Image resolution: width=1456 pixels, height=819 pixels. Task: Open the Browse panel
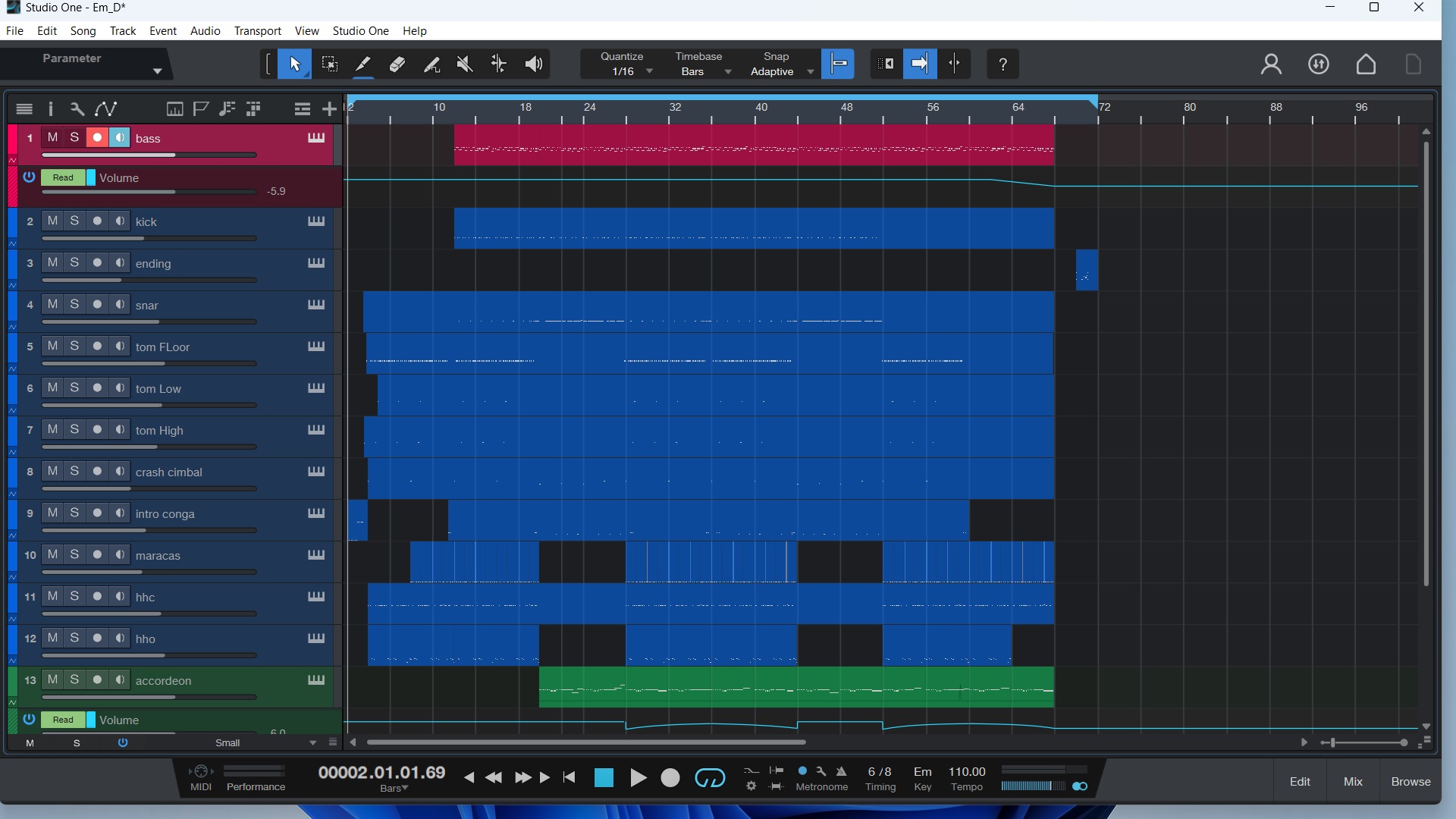tap(1410, 782)
